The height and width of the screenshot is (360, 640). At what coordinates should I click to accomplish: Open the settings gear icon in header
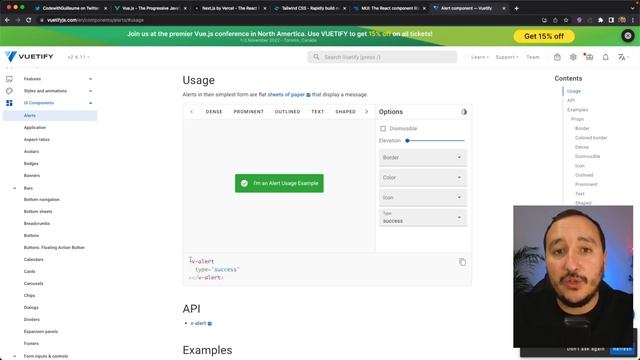(573, 57)
